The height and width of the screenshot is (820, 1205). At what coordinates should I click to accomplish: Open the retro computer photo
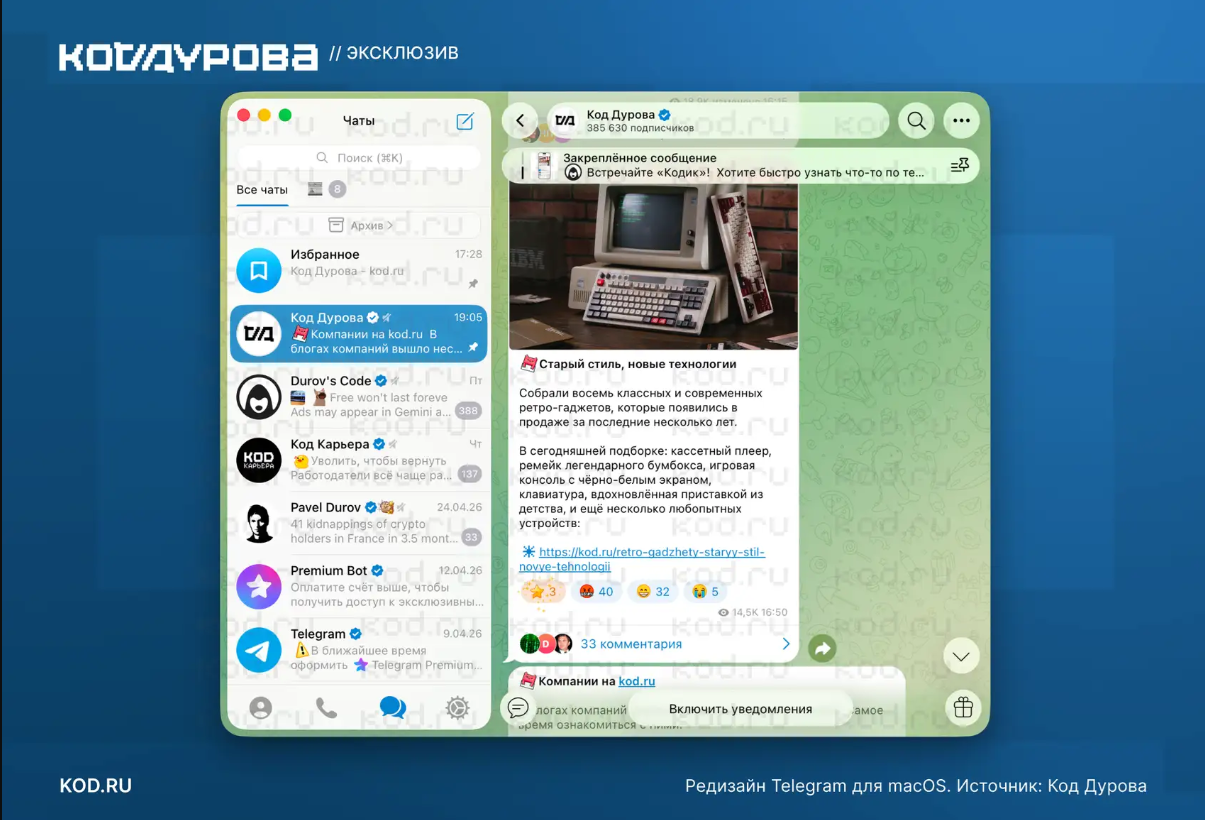click(x=653, y=265)
